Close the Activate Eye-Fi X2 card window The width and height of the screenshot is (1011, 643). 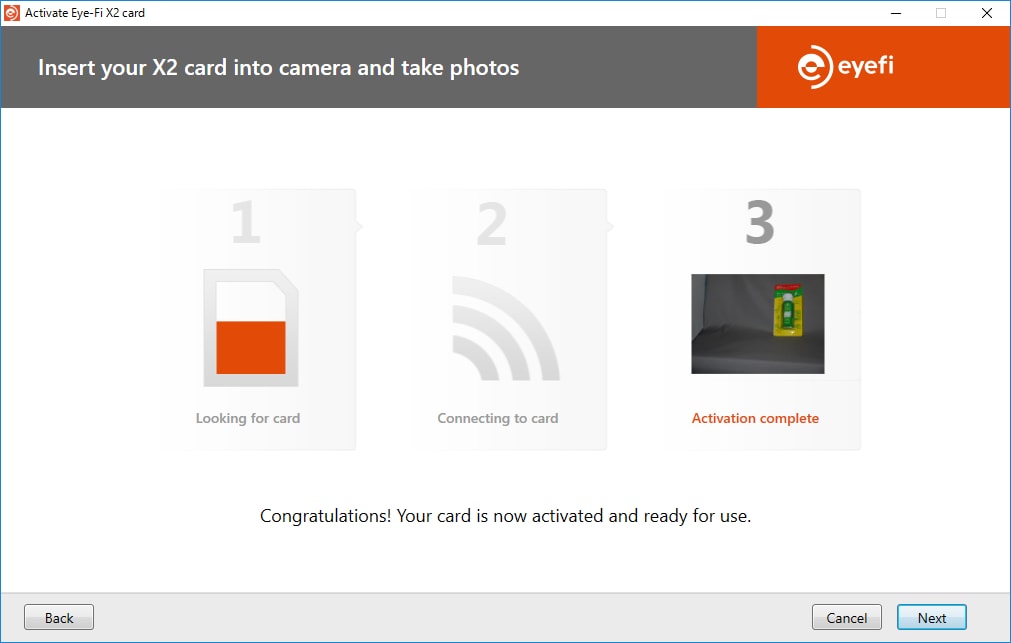point(987,13)
